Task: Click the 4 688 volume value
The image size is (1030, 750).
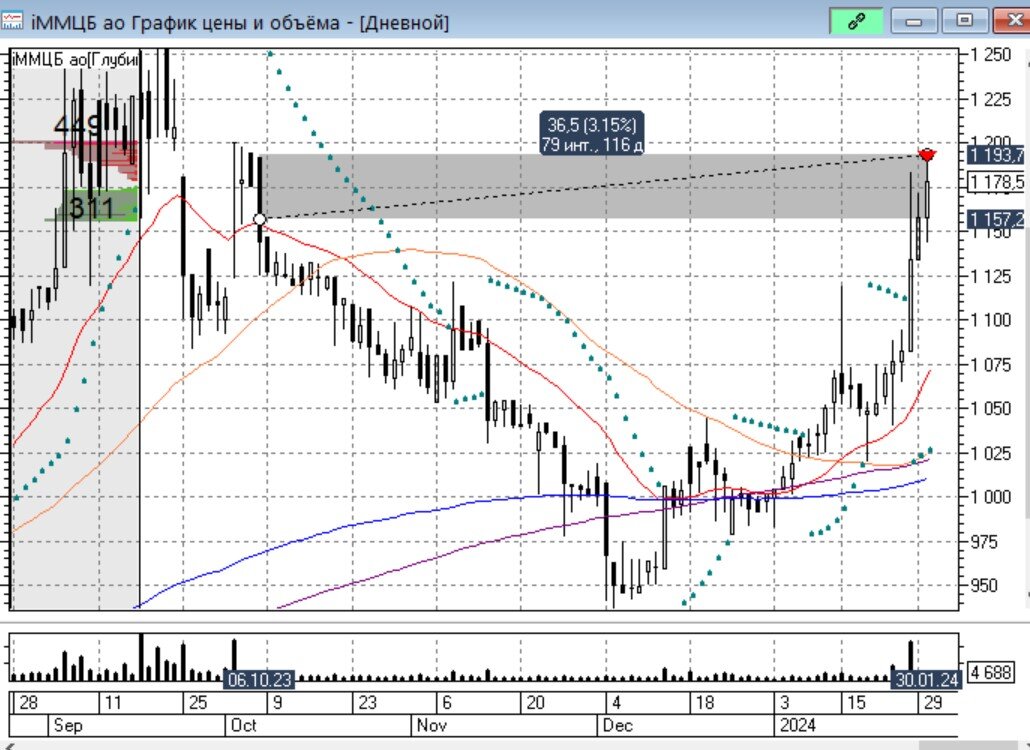Action: click(991, 673)
